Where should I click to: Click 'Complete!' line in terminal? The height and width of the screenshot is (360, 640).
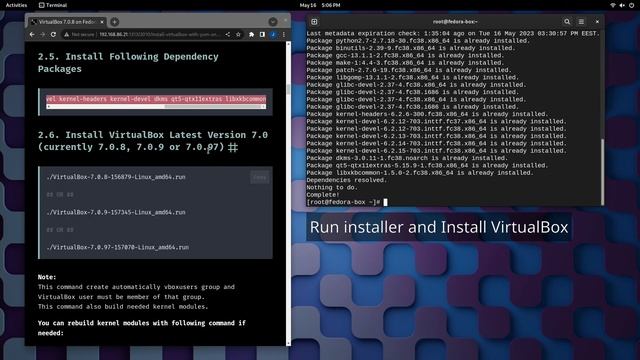pyautogui.click(x=323, y=195)
